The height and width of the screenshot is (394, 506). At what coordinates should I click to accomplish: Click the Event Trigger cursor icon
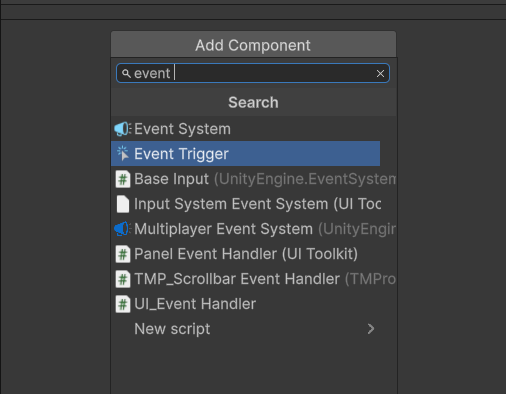click(x=123, y=154)
